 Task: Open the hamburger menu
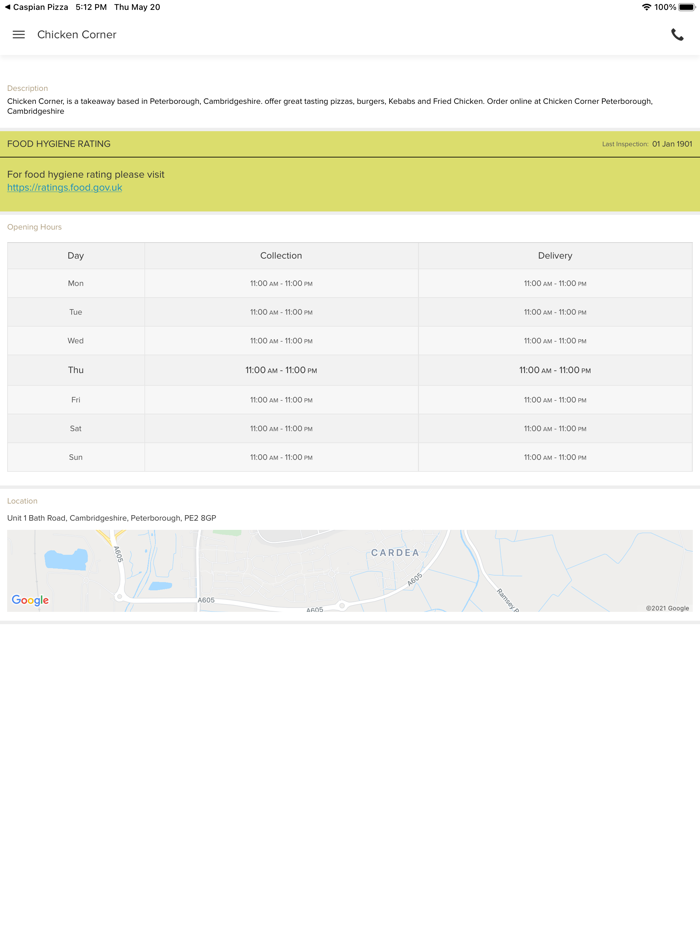pos(18,35)
